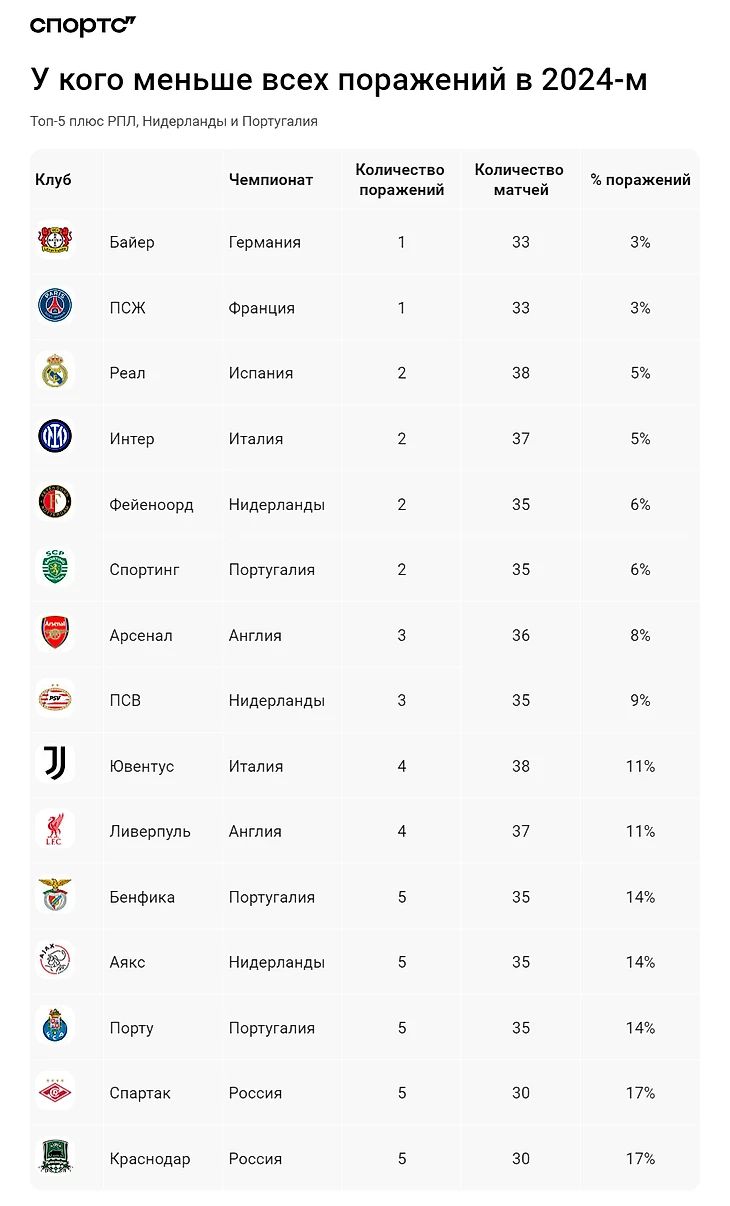The image size is (730, 1206).
Task: Click the Inter Milan club crest
Action: (x=55, y=438)
